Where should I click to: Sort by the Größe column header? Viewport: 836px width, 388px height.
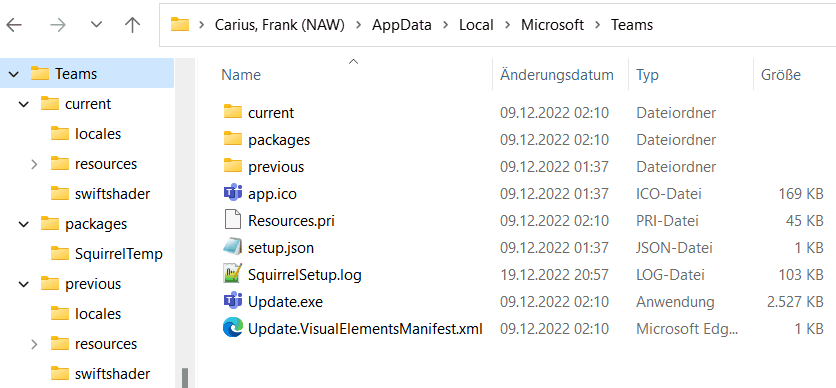pyautogui.click(x=781, y=75)
